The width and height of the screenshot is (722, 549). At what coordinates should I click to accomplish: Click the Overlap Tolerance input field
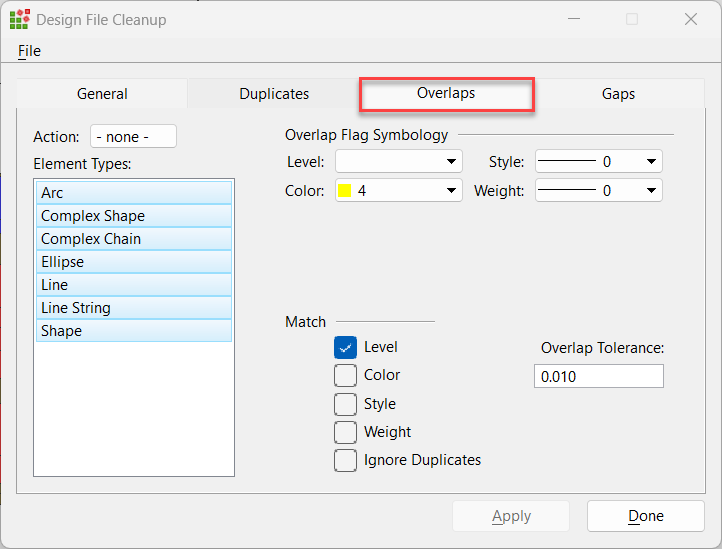(598, 376)
